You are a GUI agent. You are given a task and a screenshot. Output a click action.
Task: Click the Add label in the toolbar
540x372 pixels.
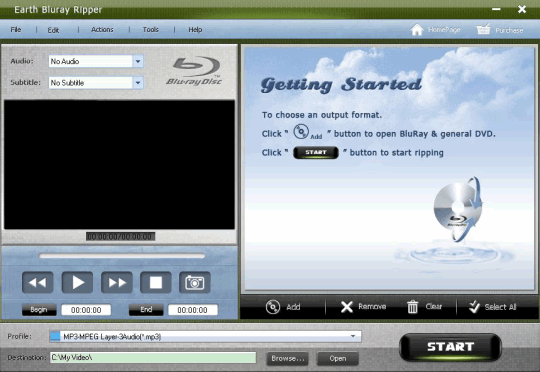click(x=293, y=307)
